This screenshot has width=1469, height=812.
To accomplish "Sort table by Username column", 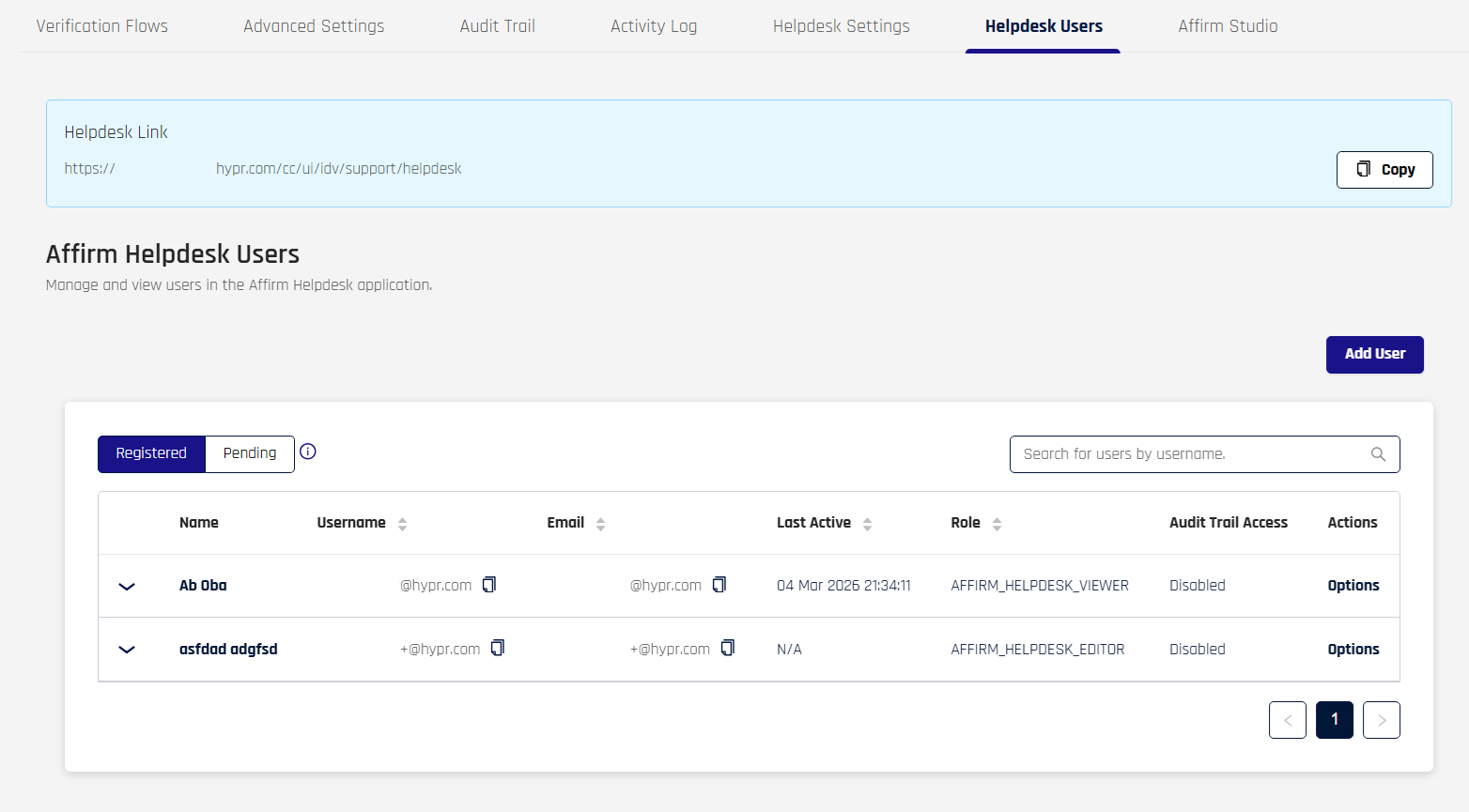I will tap(402, 524).
